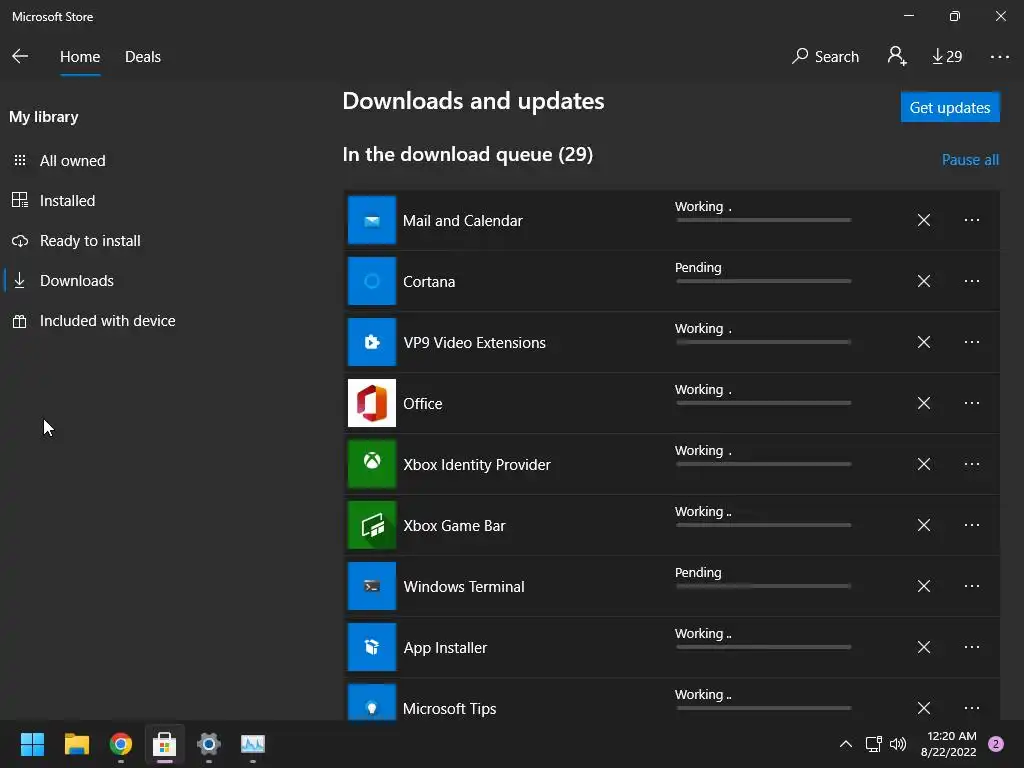Show hidden system tray icons
The image size is (1024, 768).
click(846, 744)
